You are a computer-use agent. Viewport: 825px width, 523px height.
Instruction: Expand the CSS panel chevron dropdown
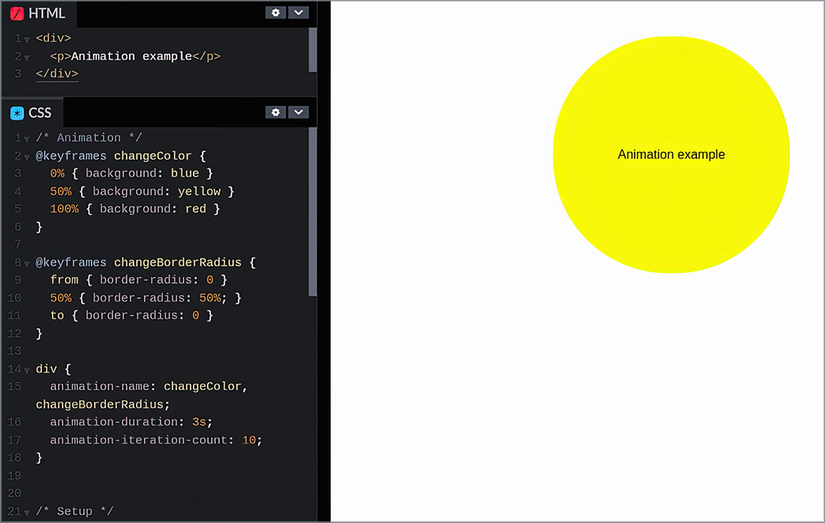298,112
